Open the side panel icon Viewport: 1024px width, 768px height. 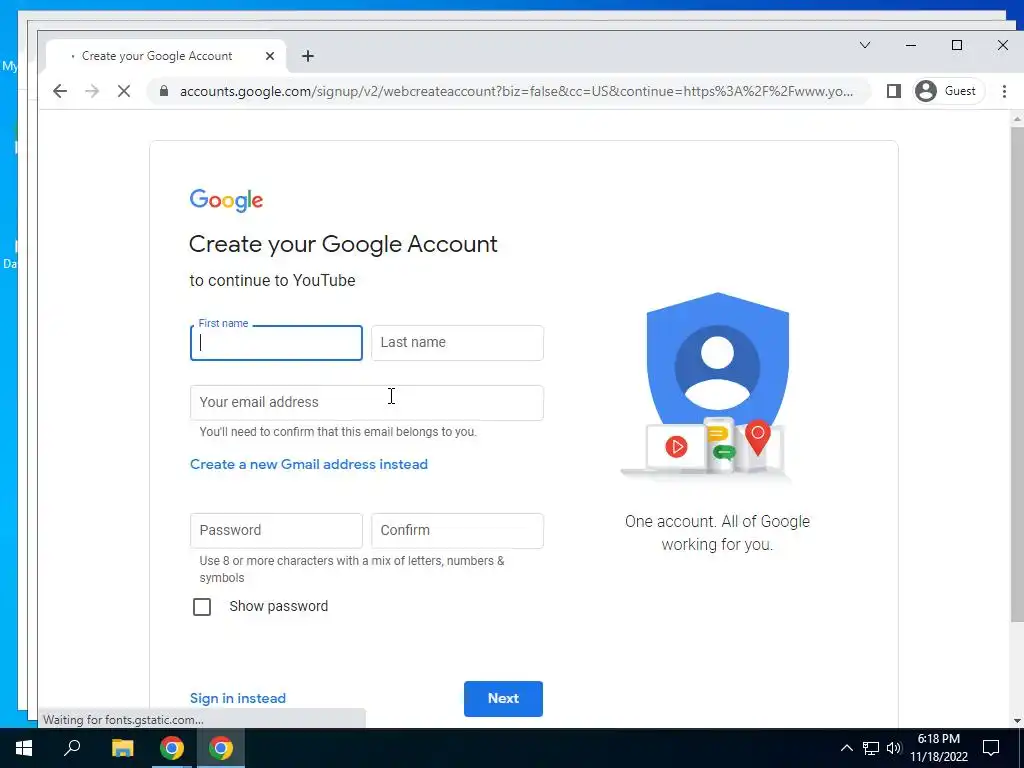pyautogui.click(x=894, y=91)
